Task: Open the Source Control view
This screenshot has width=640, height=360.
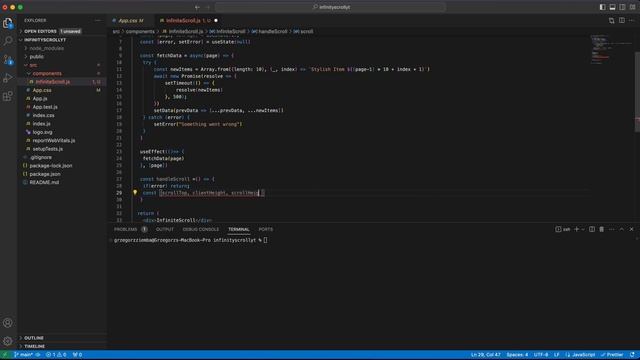Action: click(8, 60)
